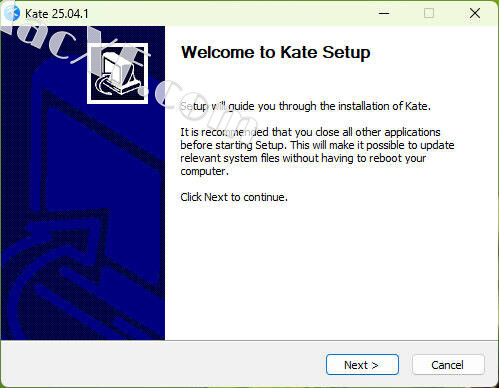Click the separator line above the buttons

pos(249,340)
